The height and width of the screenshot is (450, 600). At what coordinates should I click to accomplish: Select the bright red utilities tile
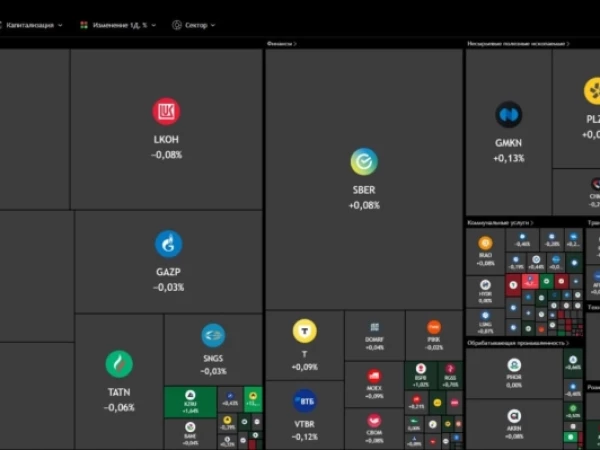tap(530, 281)
